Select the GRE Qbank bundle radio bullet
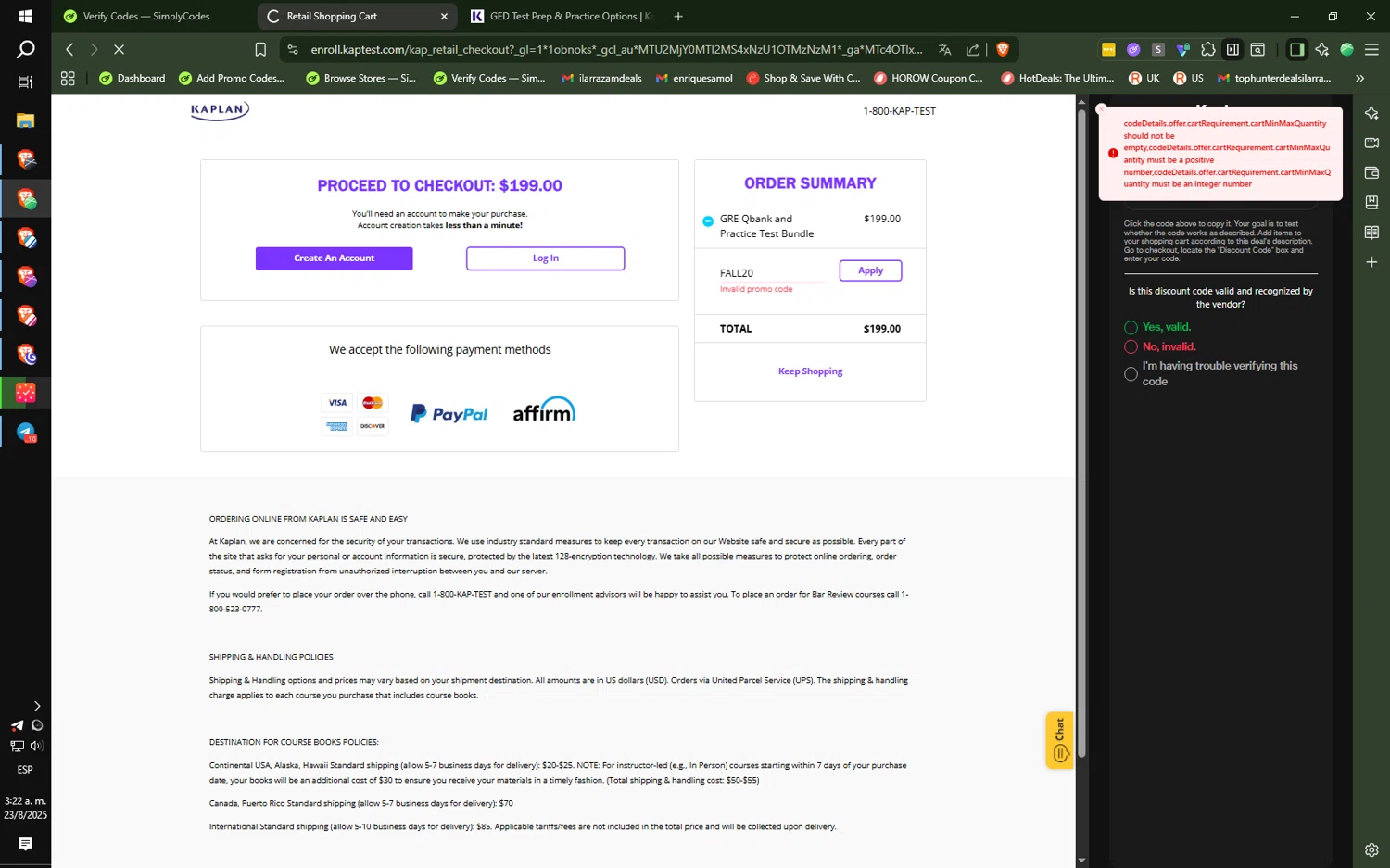Screen dimensions: 1390x868 click(x=708, y=220)
